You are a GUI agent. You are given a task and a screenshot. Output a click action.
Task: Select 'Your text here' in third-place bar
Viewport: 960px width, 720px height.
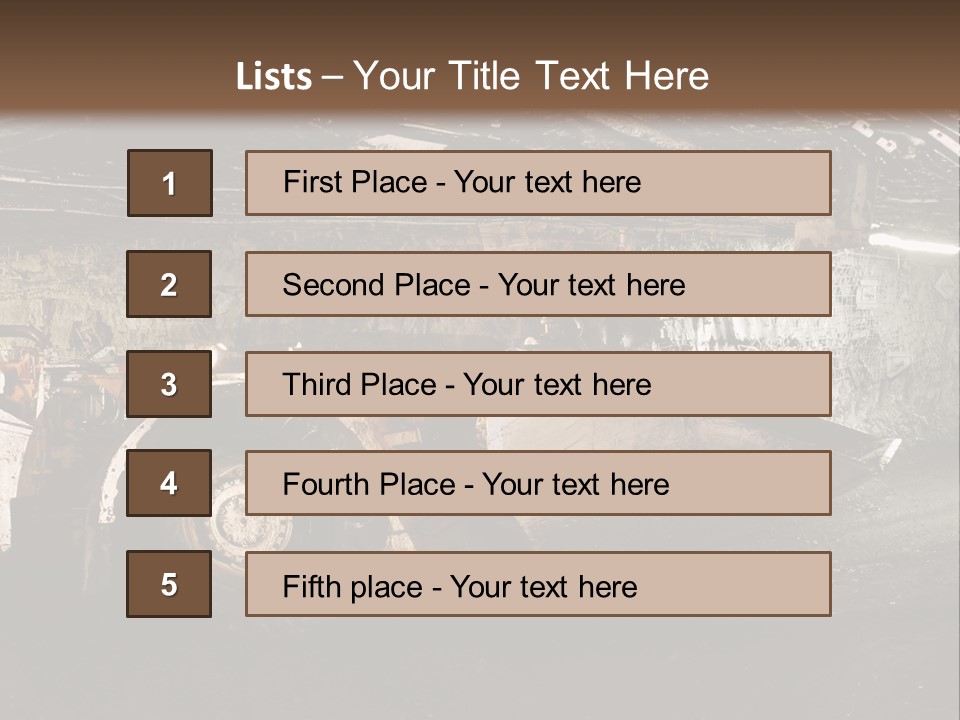click(557, 385)
